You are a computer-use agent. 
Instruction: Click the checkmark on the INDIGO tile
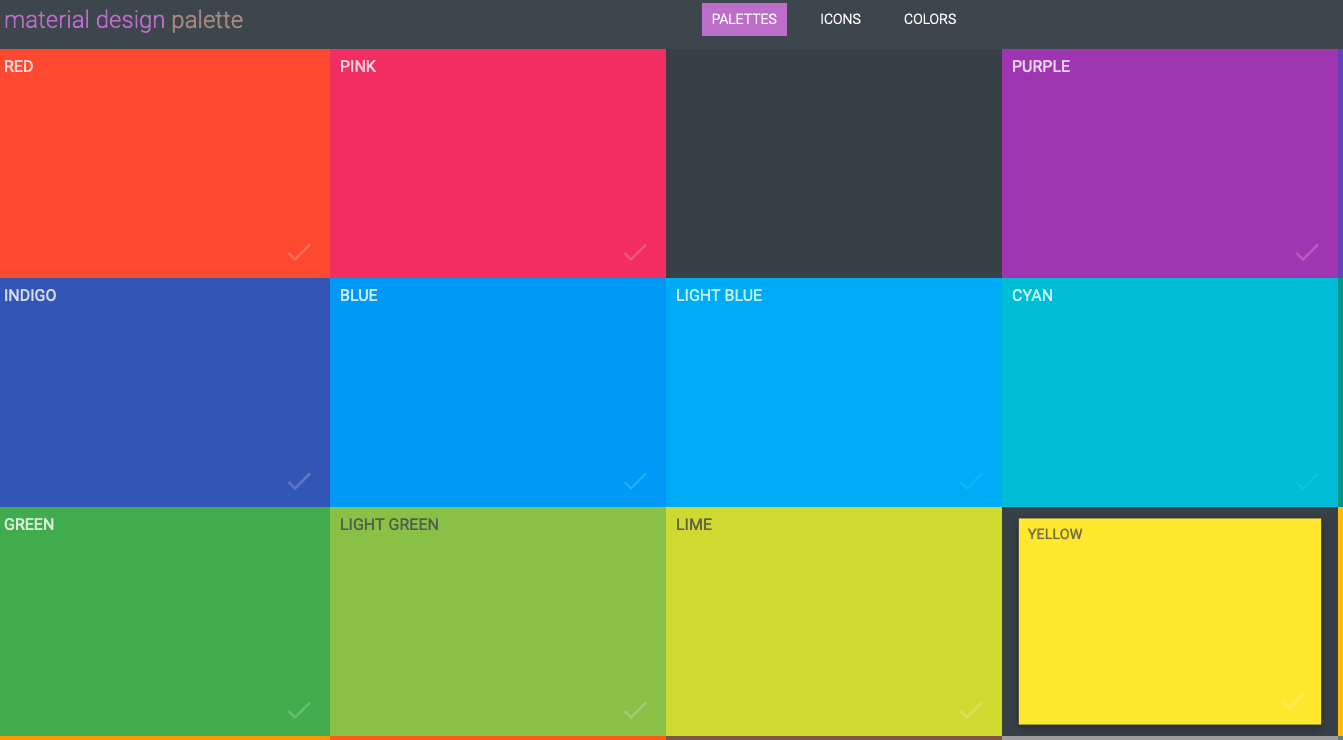pos(299,482)
